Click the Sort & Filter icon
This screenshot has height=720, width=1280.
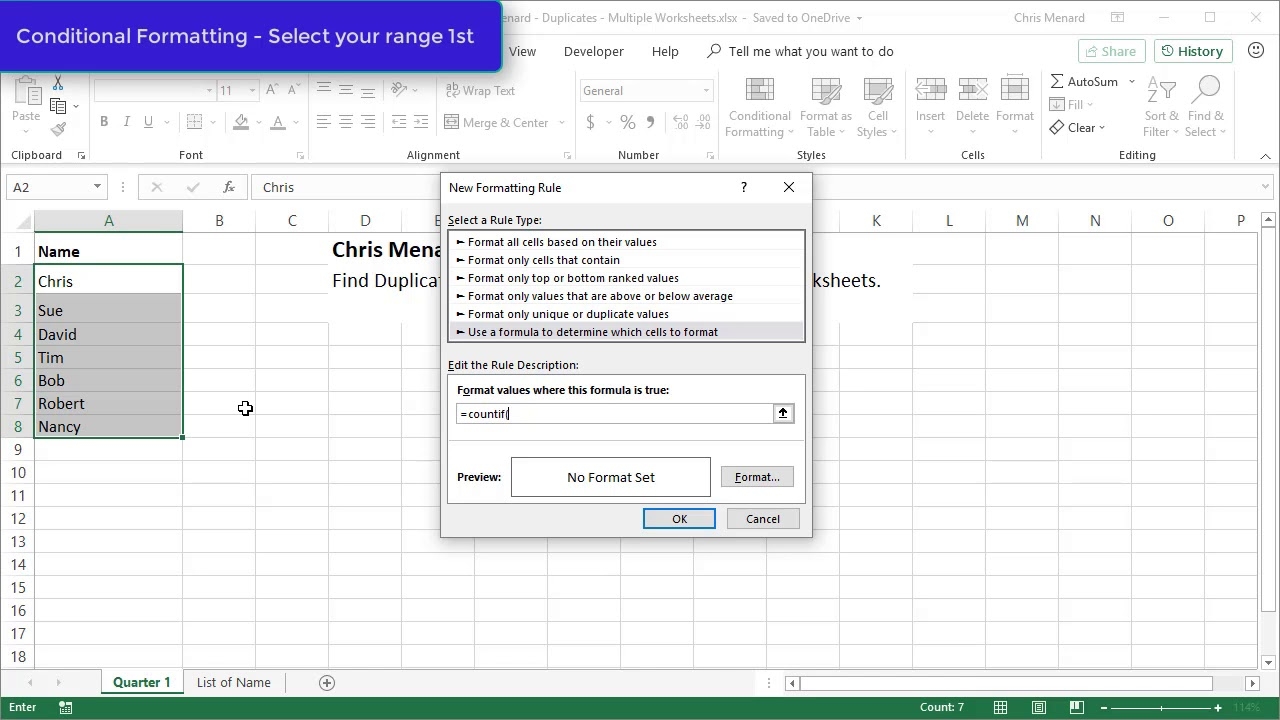point(1161,92)
